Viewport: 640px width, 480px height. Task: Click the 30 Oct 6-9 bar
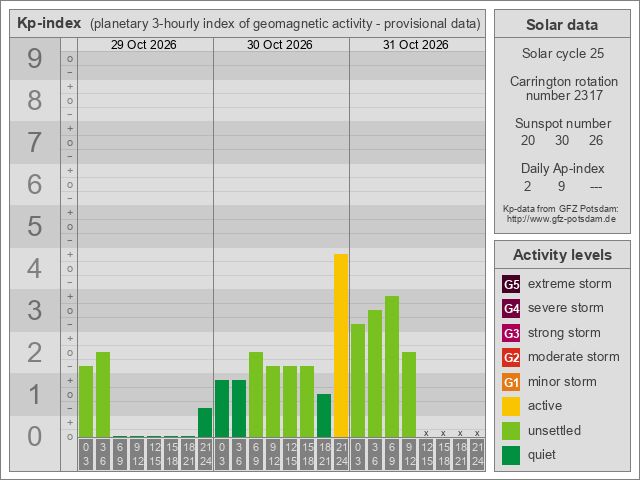tap(256, 394)
